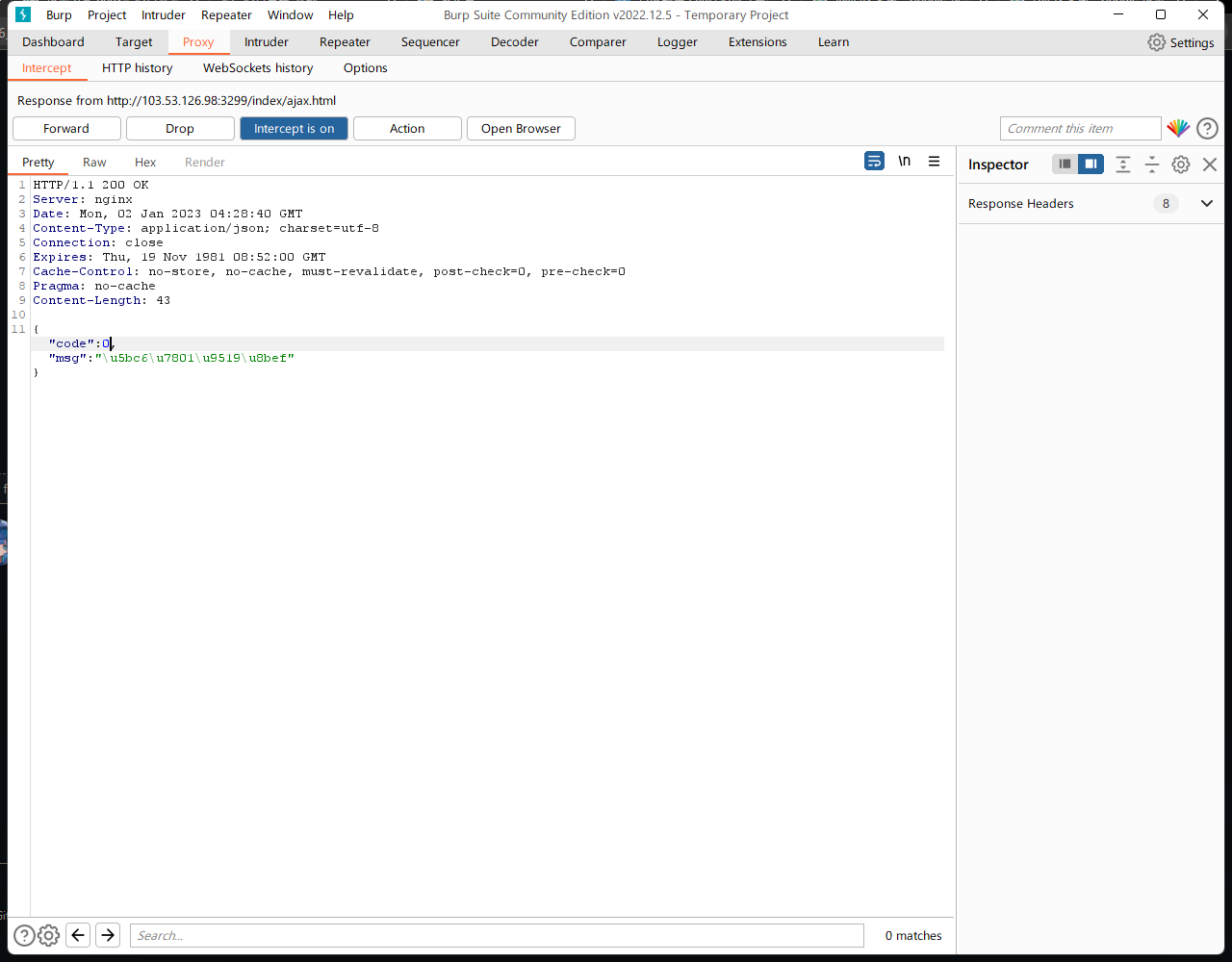Click the help icon near the search bar

(24, 935)
